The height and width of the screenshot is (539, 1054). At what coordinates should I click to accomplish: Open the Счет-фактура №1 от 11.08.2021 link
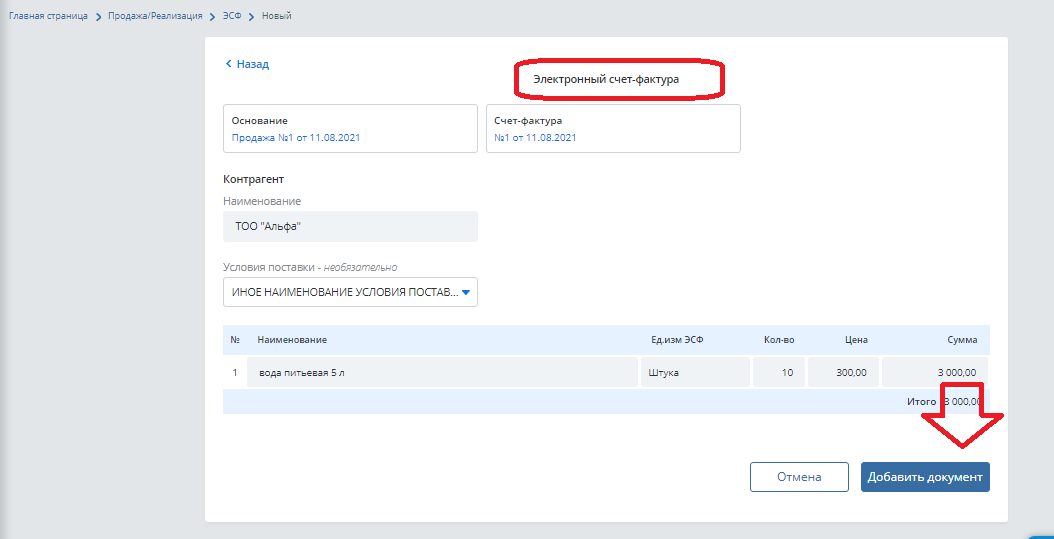pos(535,138)
